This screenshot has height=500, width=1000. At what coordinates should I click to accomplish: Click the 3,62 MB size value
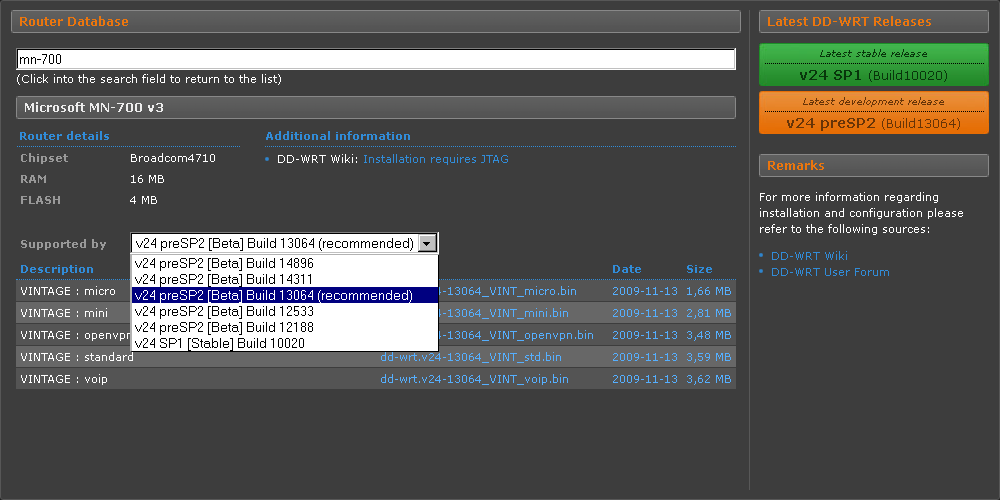pyautogui.click(x=709, y=379)
